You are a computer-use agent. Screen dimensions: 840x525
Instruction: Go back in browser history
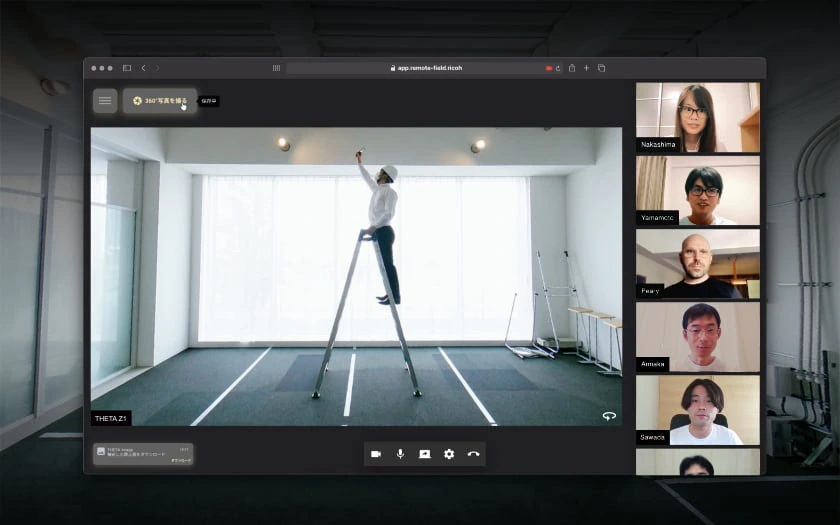[x=144, y=68]
